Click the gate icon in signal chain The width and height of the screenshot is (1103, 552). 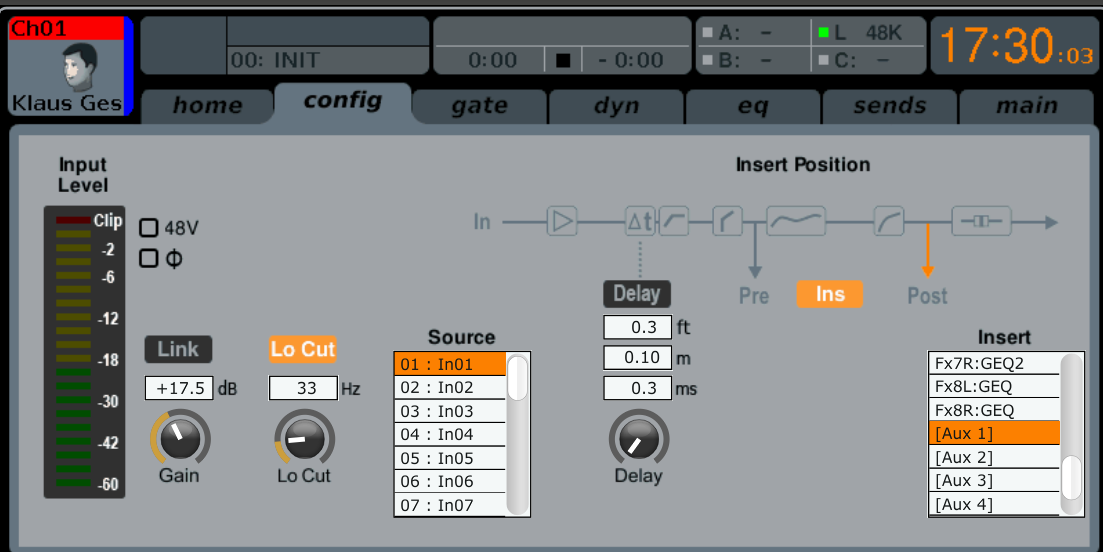pos(727,222)
